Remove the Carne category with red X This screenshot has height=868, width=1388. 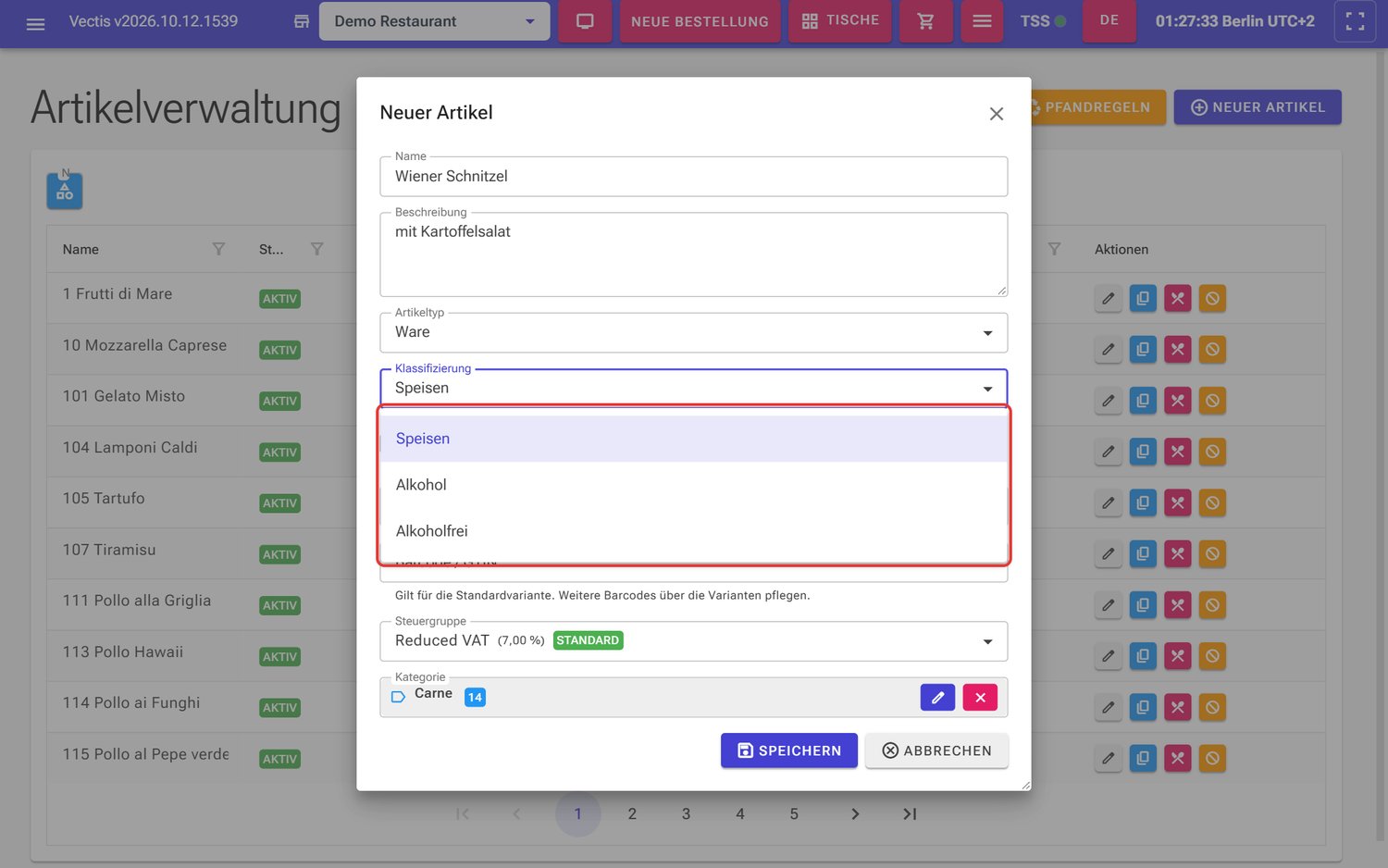point(980,698)
